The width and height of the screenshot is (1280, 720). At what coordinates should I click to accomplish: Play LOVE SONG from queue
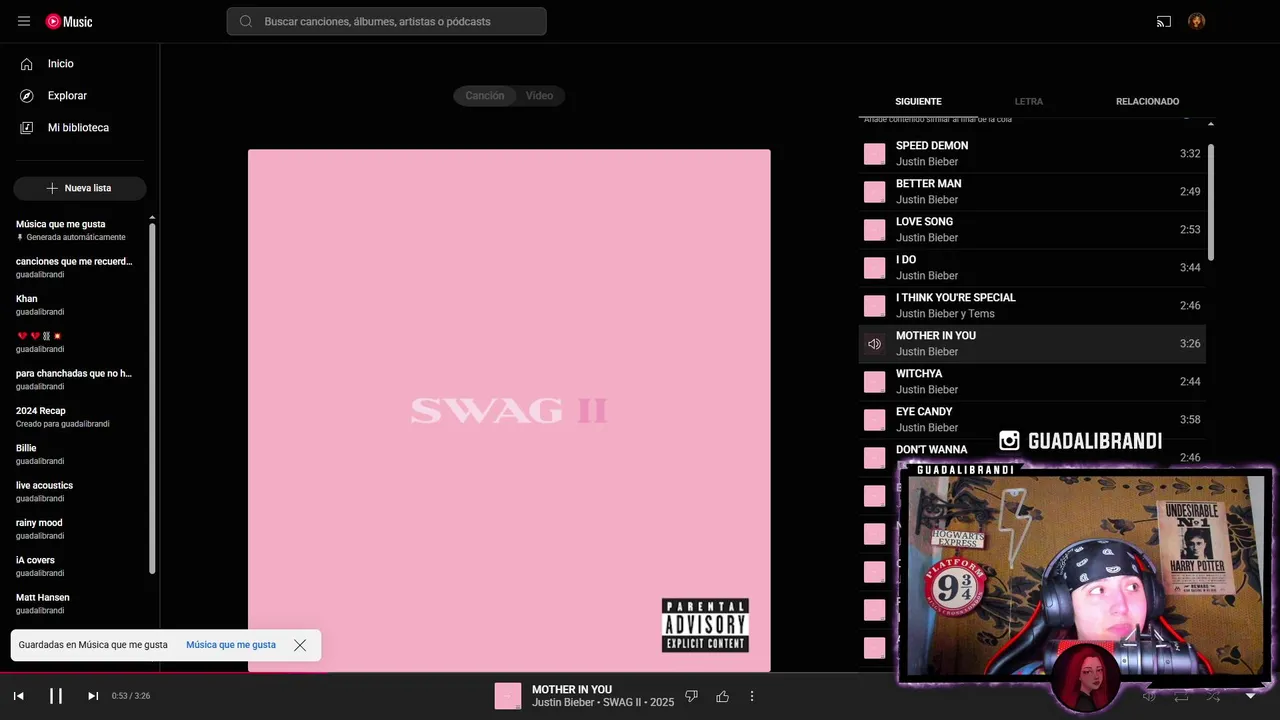click(x=1032, y=230)
